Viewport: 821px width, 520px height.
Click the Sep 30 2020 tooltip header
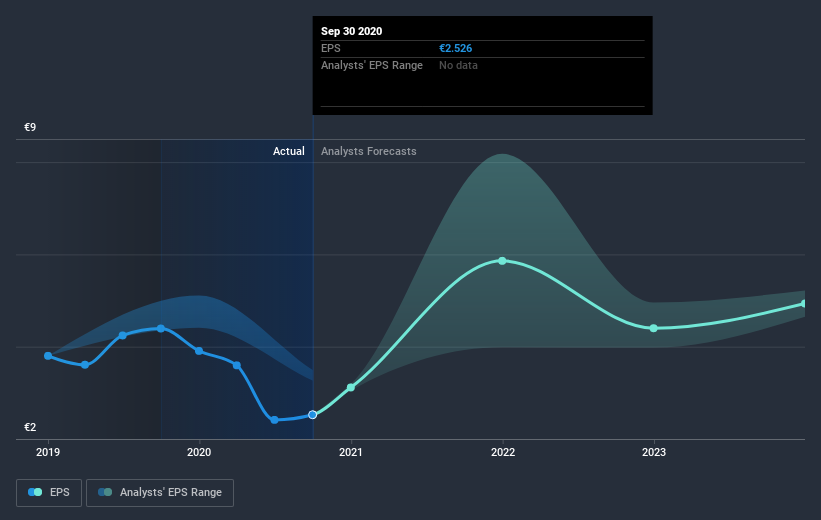(351, 31)
